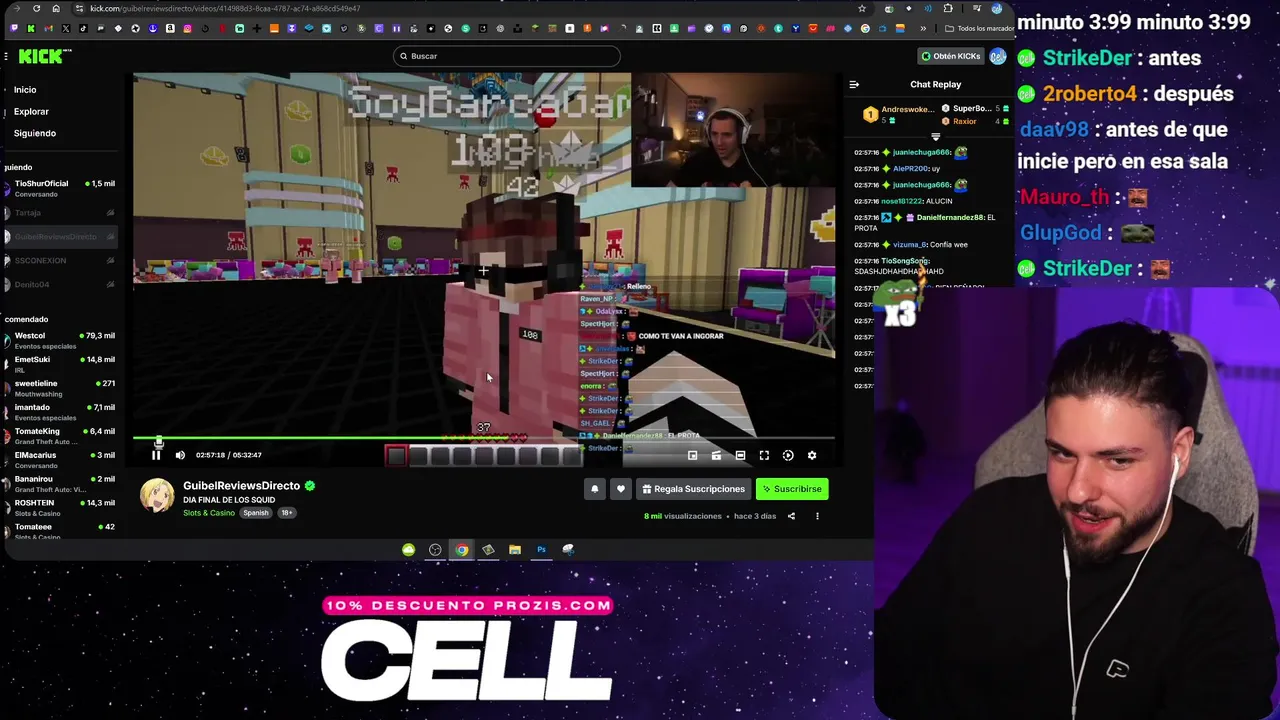1280x720 pixels.
Task: Enter fullscreen mode on the video
Action: 764,455
